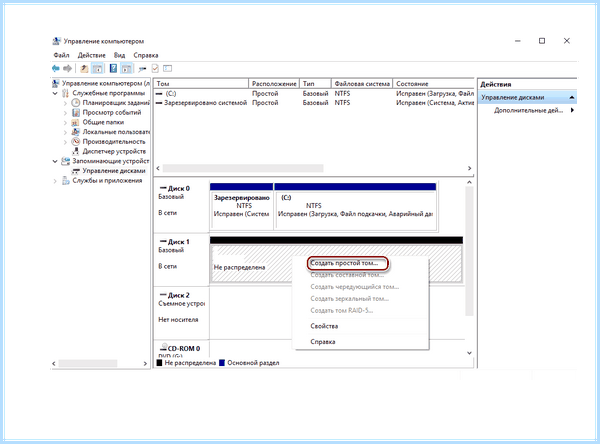Click the Диспетчер устройств icon
This screenshot has height=444, width=600.
click(76, 151)
